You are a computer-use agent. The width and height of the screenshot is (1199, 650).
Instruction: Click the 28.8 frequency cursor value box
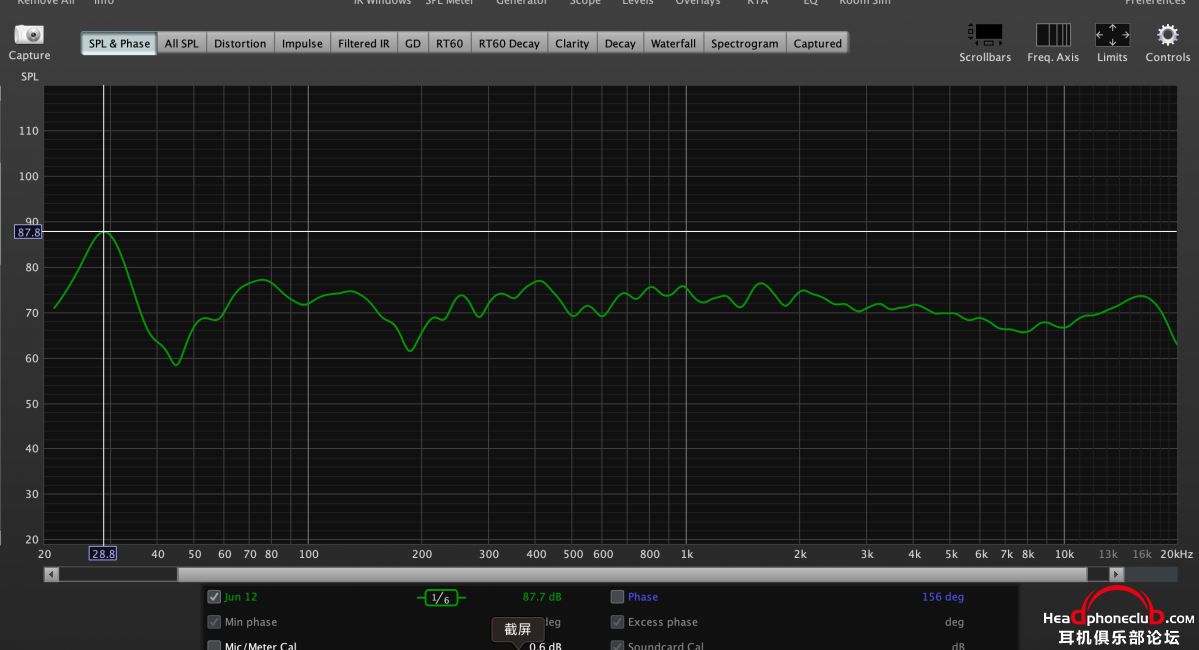tap(102, 554)
